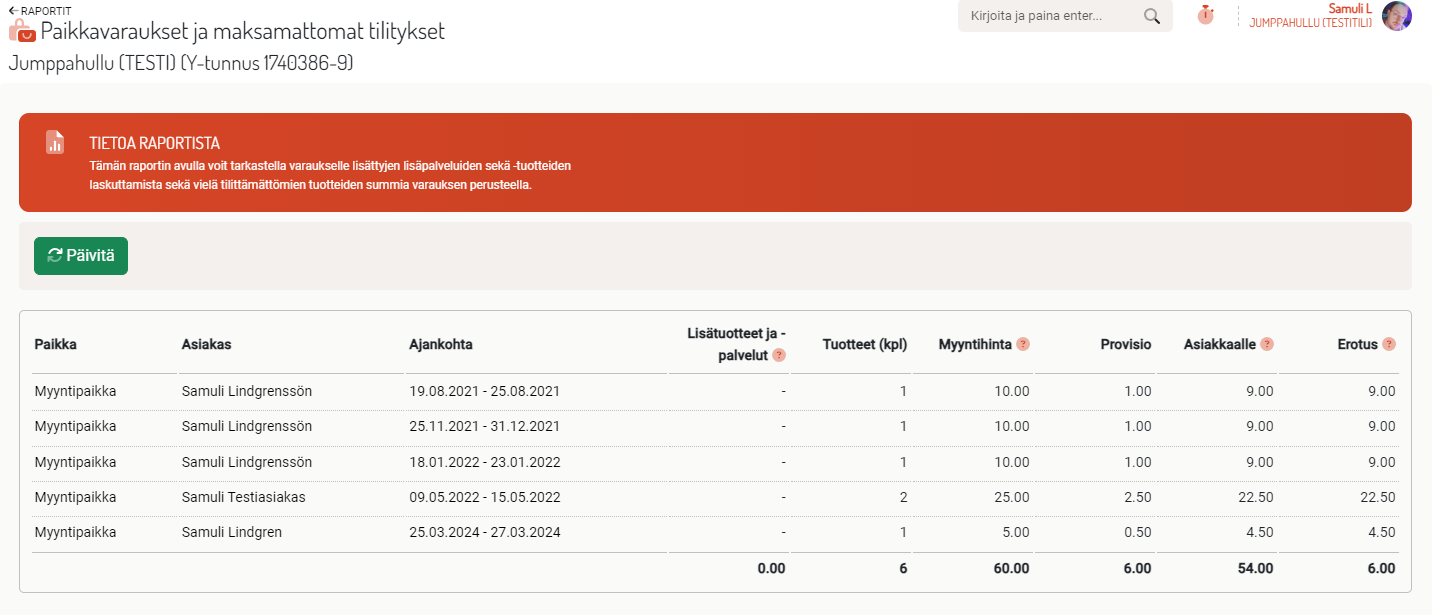Click help icon next to Myyntihinta
Image resolution: width=1435 pixels, height=615 pixels.
click(1023, 344)
